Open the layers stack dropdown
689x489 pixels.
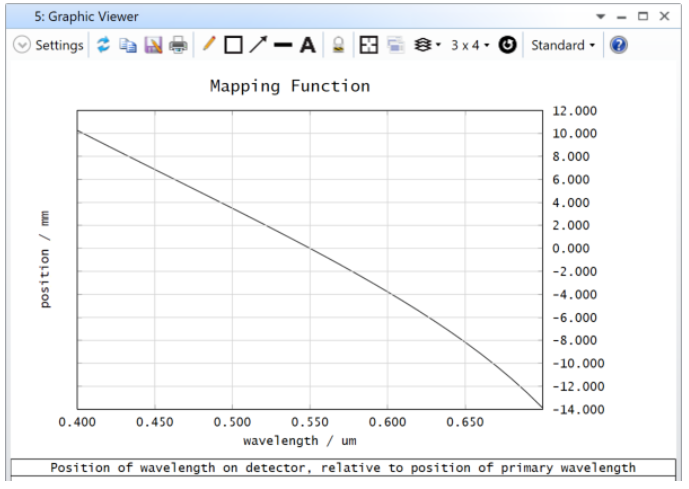click(425, 45)
